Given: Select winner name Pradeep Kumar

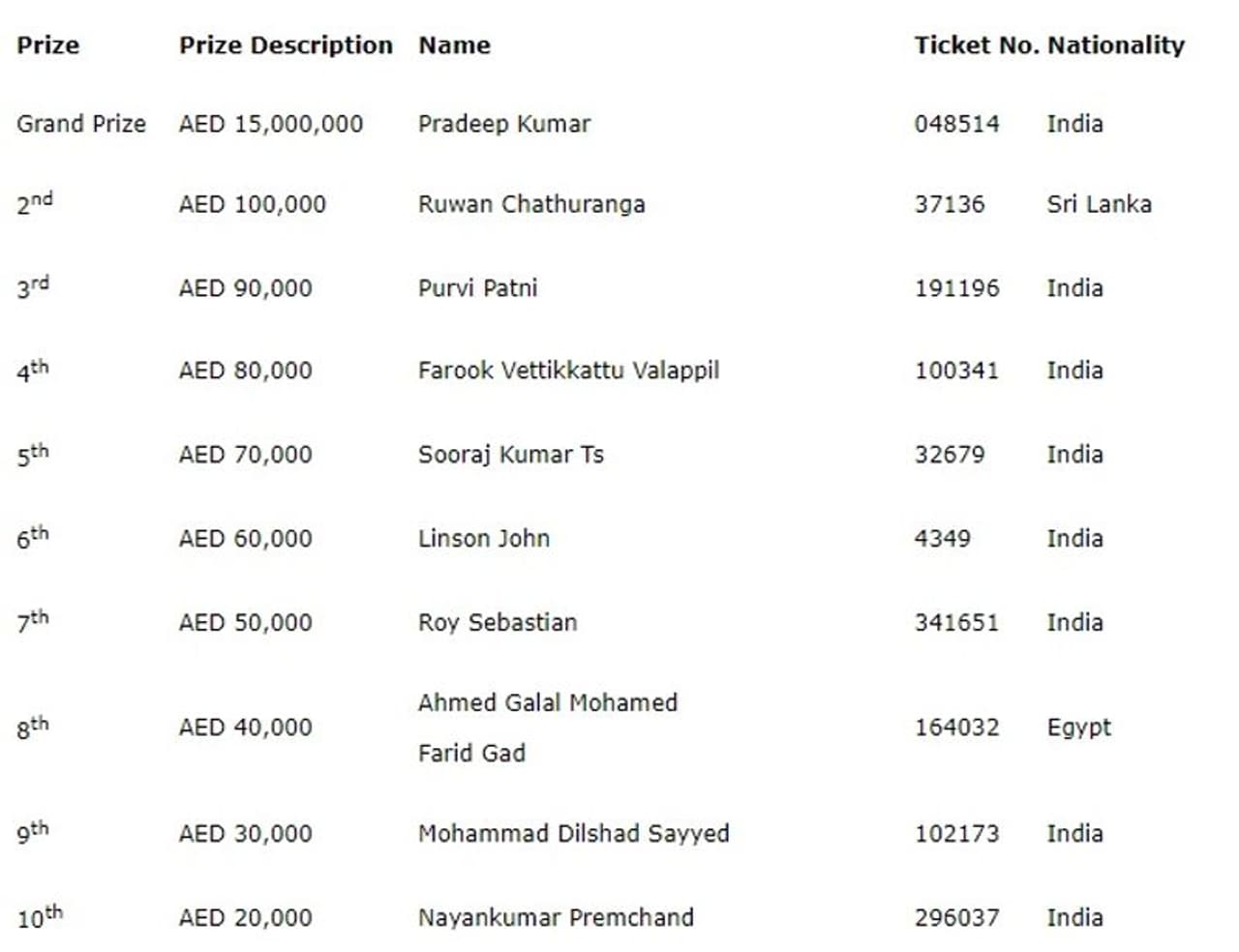Looking at the screenshot, I should (x=503, y=124).
